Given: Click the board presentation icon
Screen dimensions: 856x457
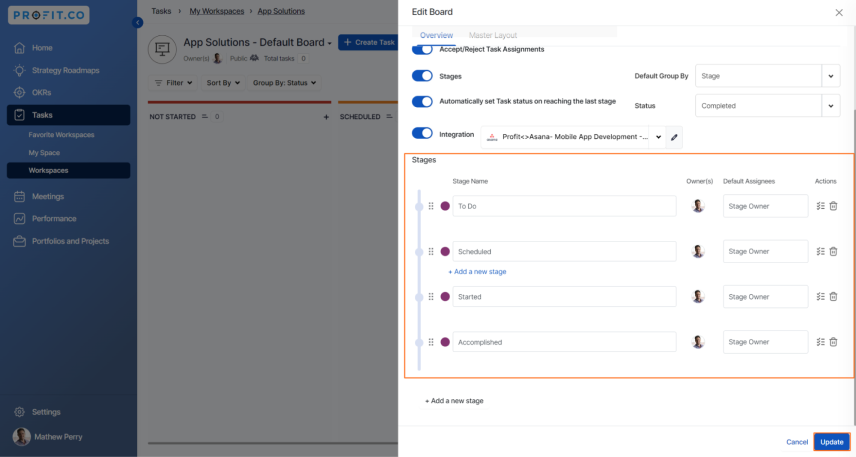Looking at the screenshot, I should (162, 49).
